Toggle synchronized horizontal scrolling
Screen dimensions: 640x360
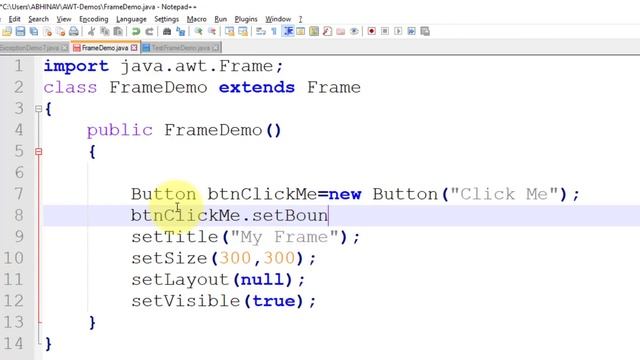click(243, 31)
